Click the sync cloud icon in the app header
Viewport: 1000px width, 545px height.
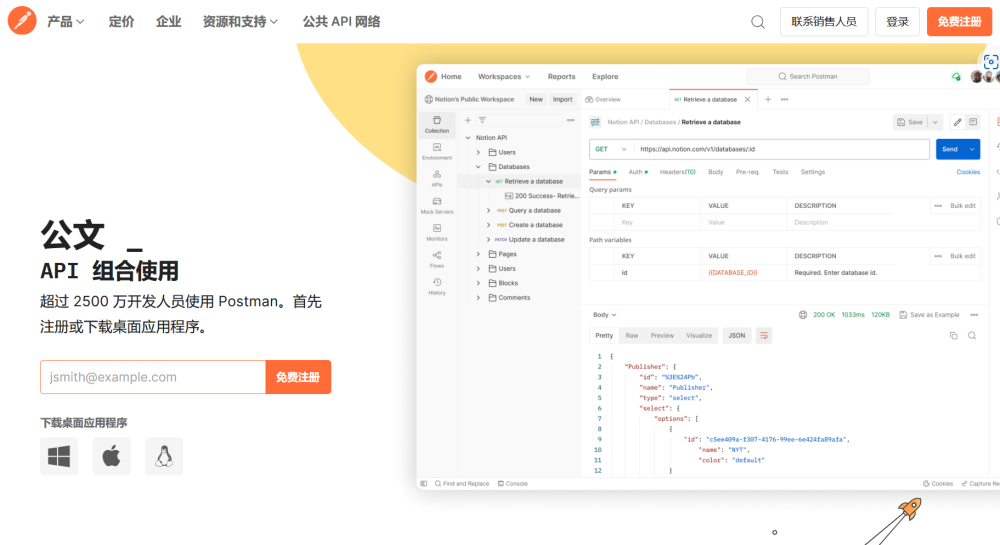[x=956, y=76]
